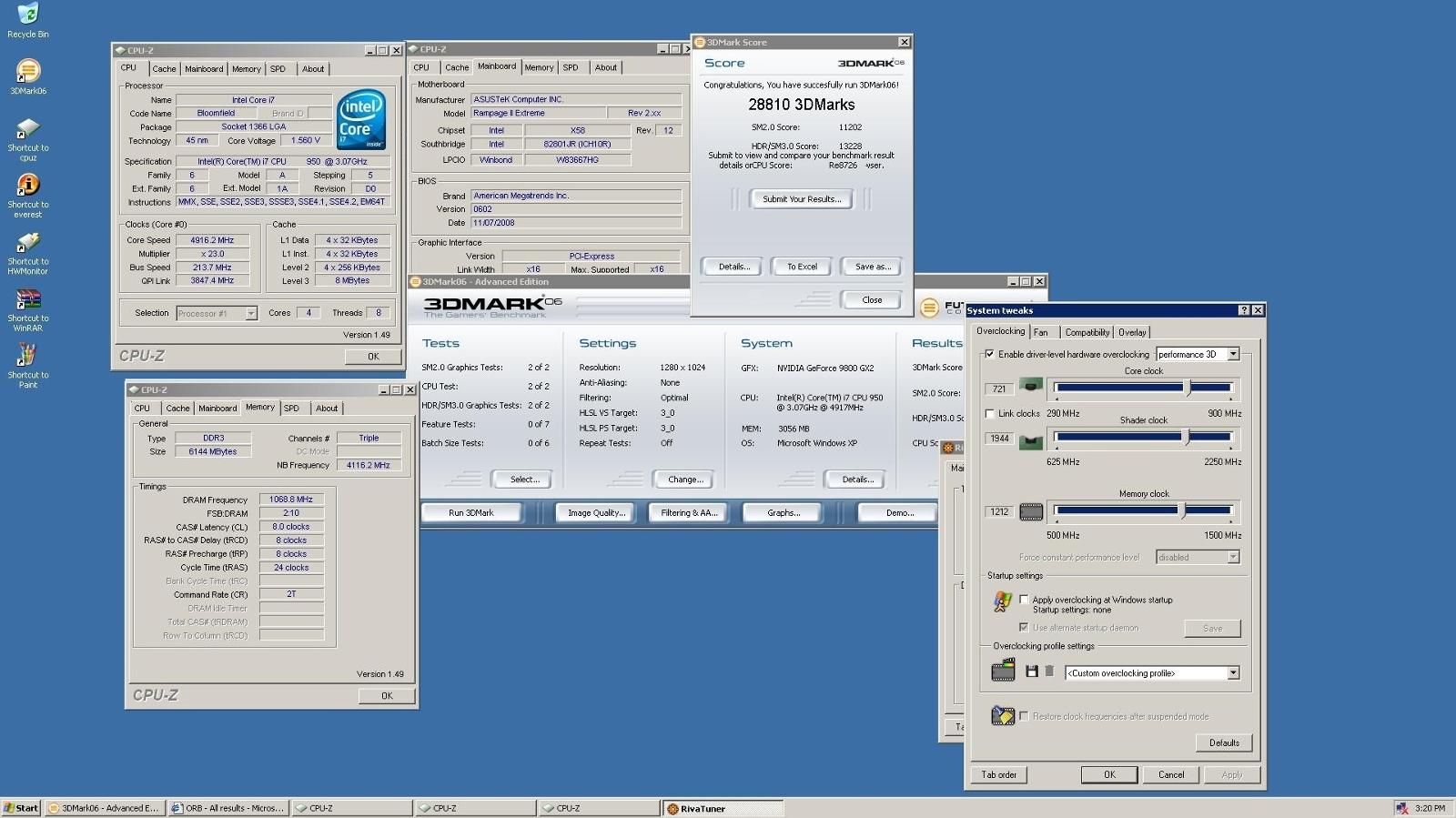Toggle Restore clock frequencies after suspended mode
This screenshot has width=1456, height=818.
click(1024, 716)
